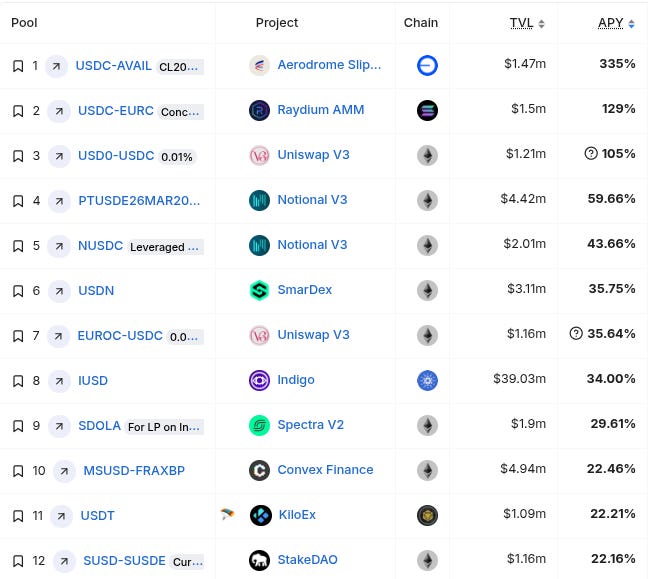Click the Base chain icon for USDC-AVAIL
The height and width of the screenshot is (579, 648).
(427, 65)
